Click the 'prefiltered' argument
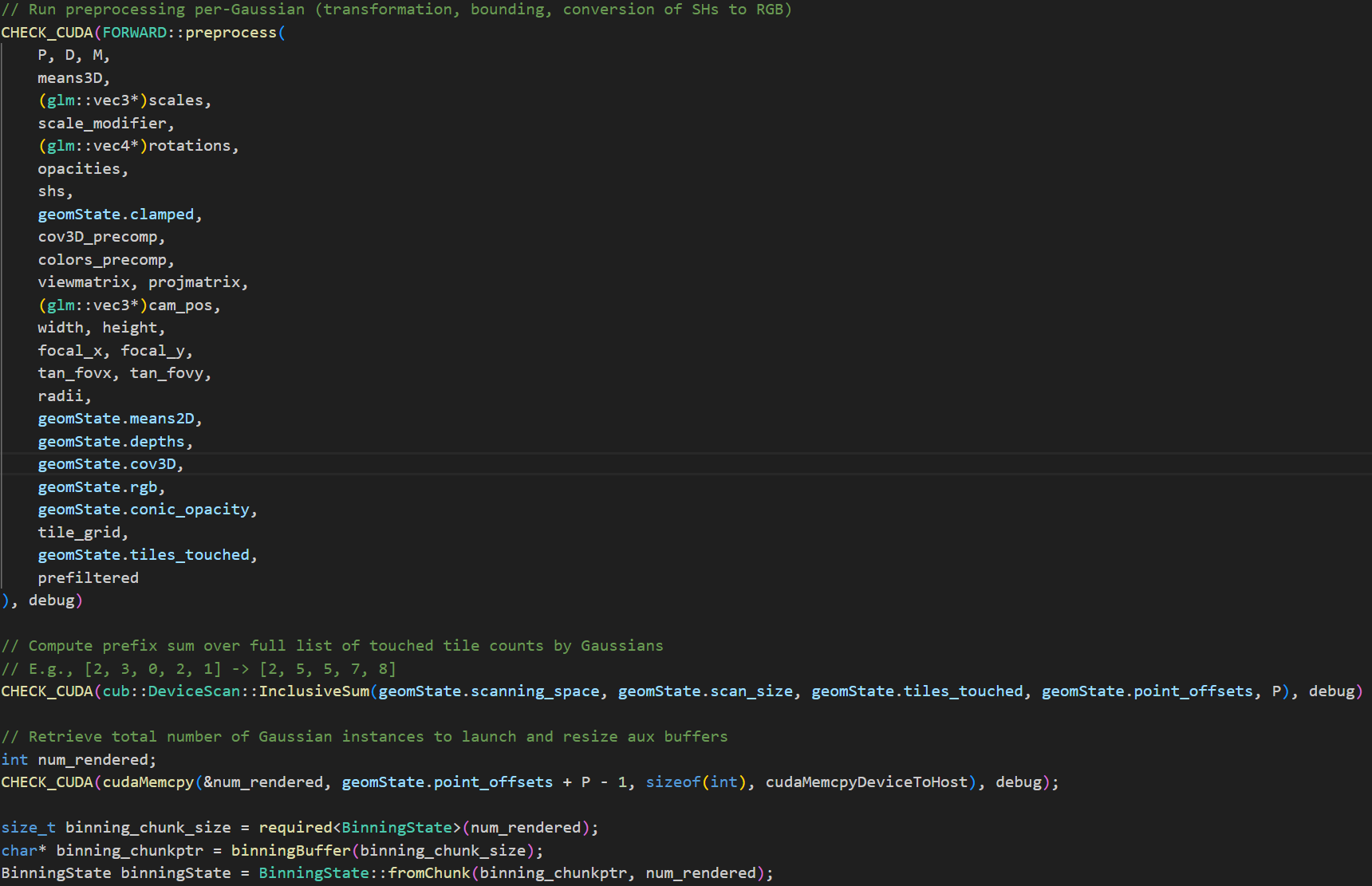 89,578
